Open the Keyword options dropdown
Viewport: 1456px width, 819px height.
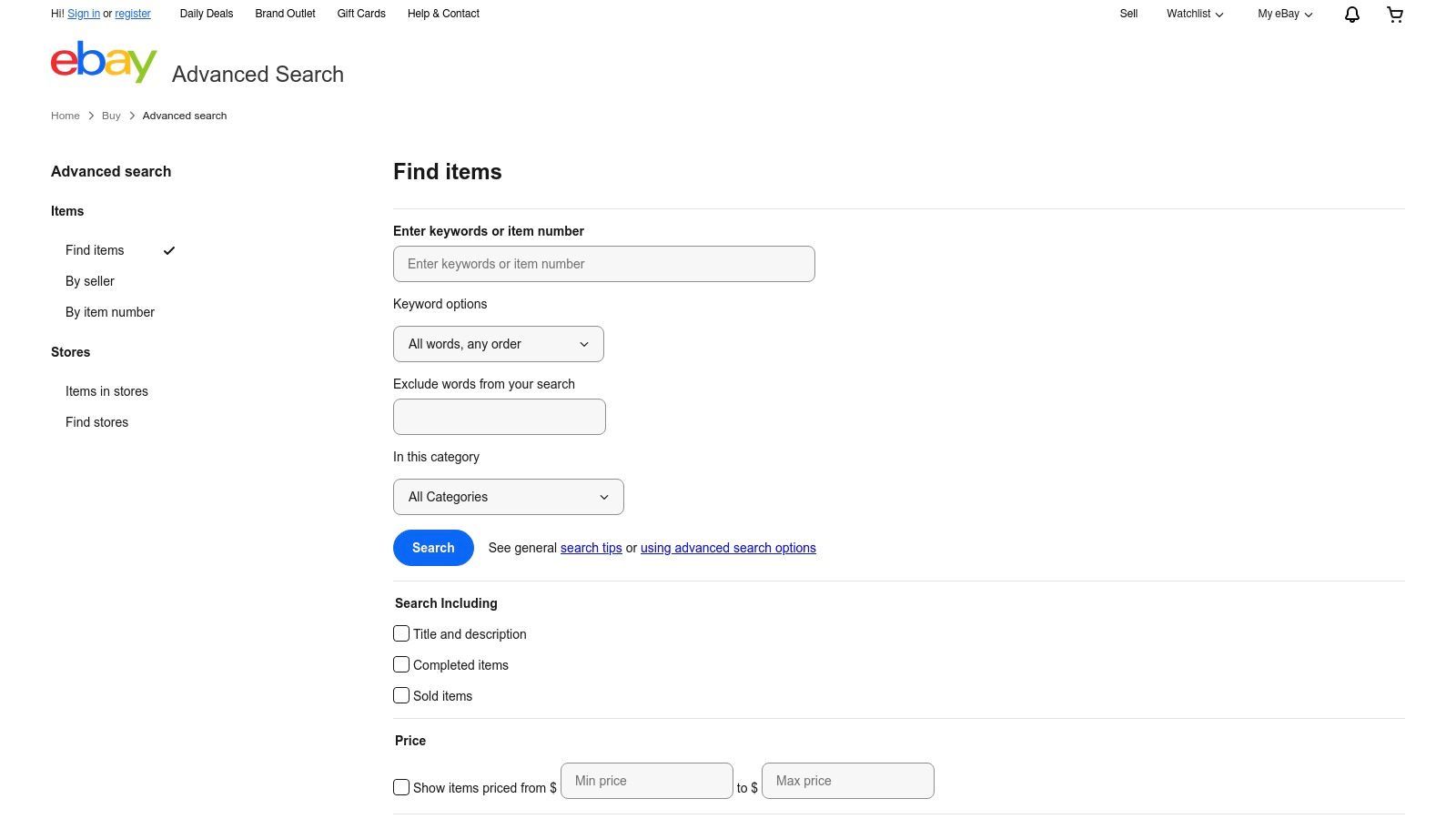pos(498,344)
